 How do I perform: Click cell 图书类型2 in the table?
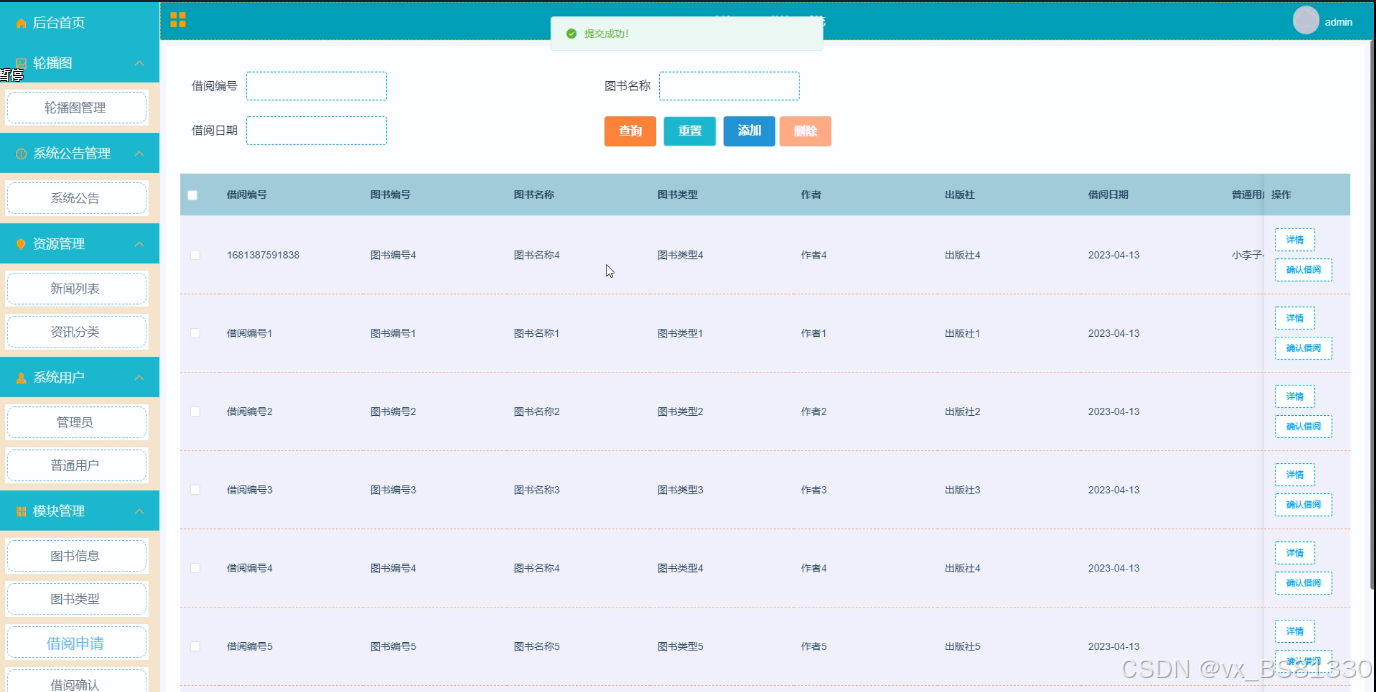click(681, 411)
